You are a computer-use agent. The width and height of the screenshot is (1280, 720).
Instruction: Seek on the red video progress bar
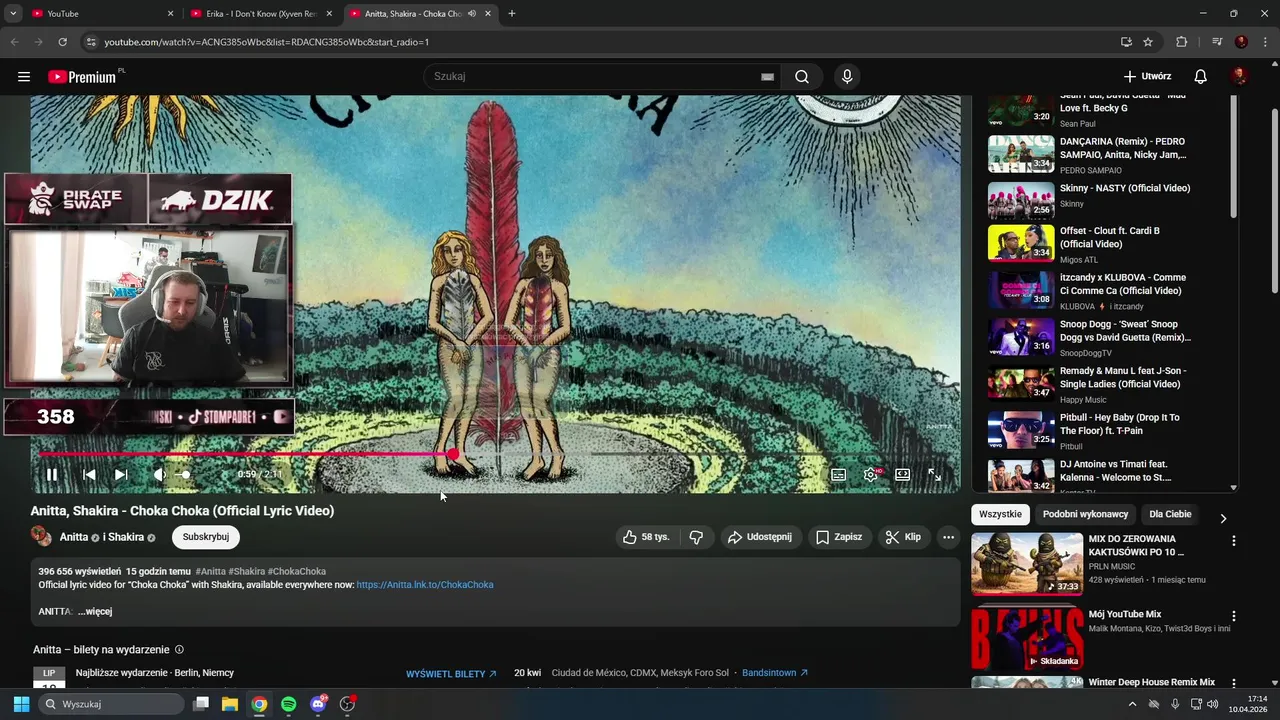tap(497, 454)
